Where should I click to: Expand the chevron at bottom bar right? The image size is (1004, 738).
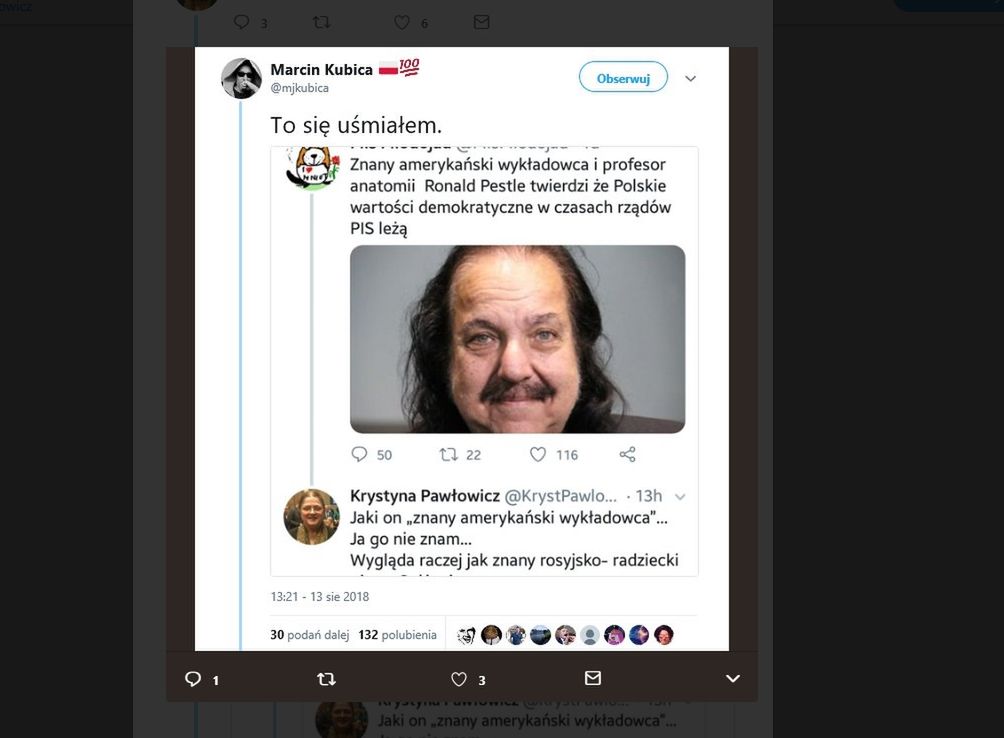(x=733, y=679)
